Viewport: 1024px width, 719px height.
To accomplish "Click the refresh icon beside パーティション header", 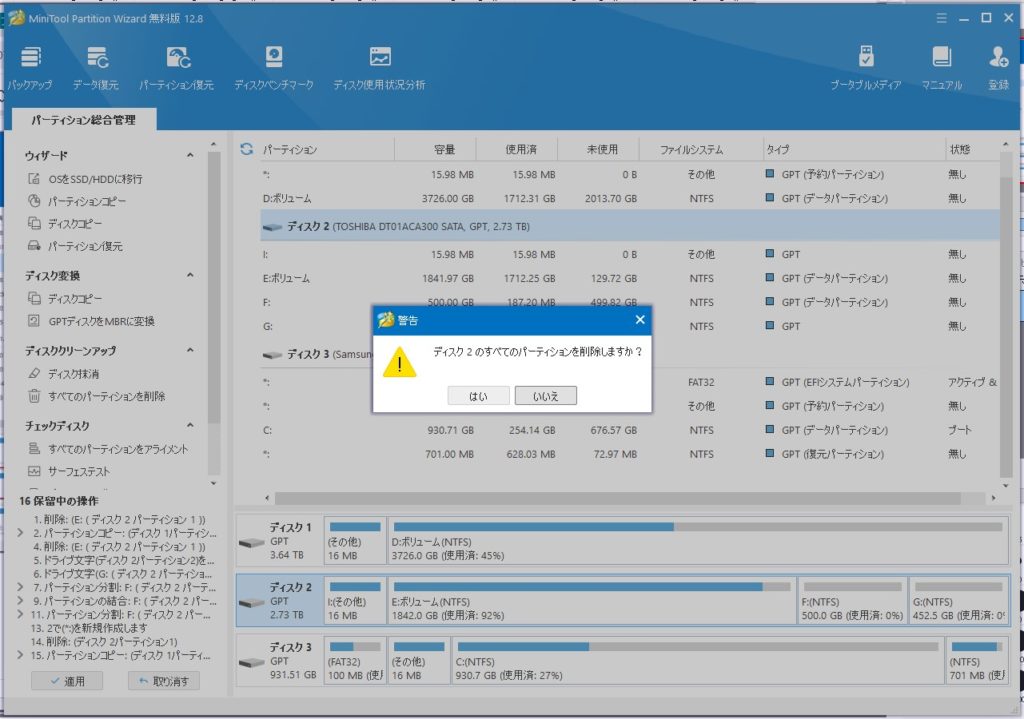I will pyautogui.click(x=246, y=150).
